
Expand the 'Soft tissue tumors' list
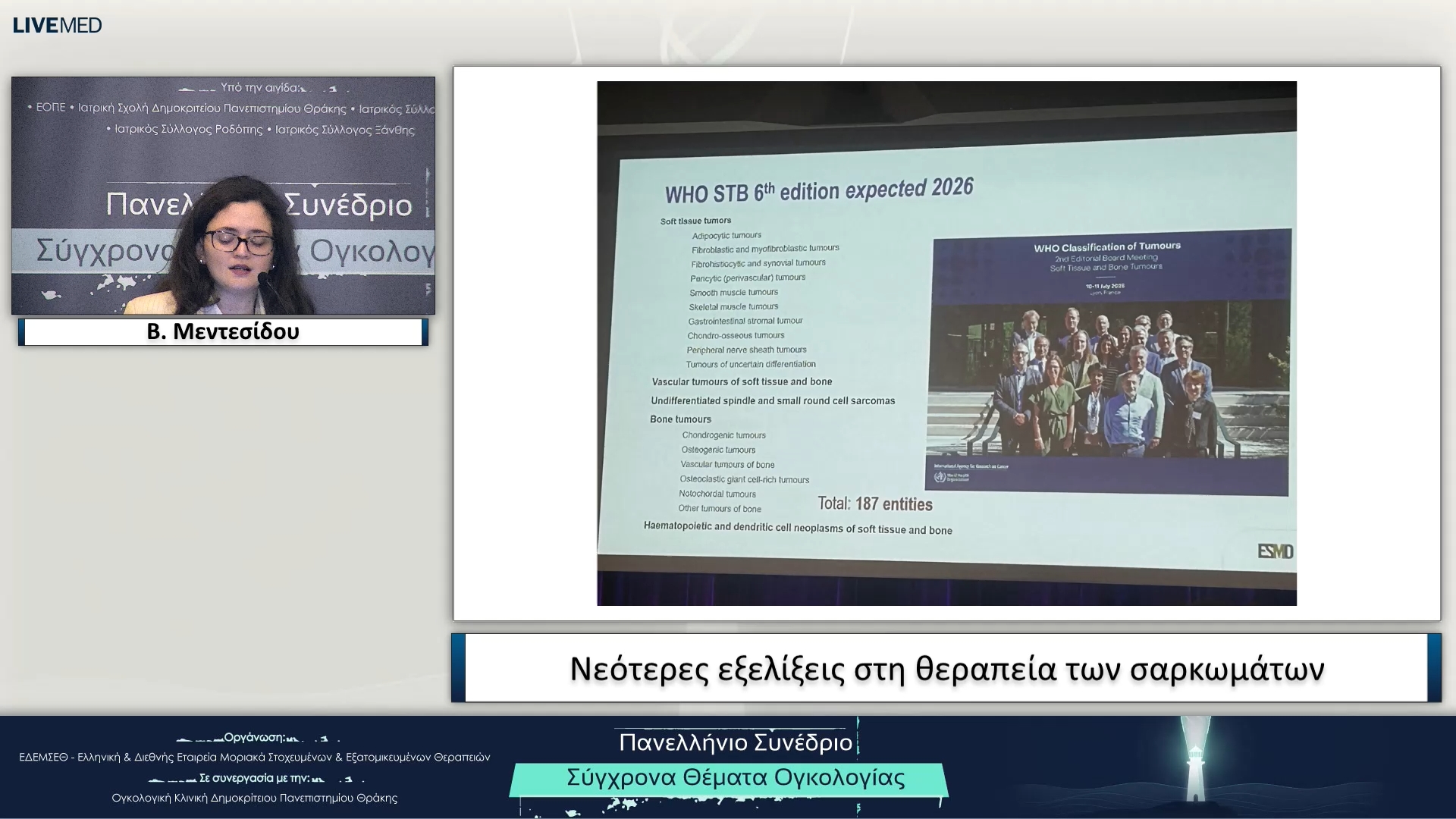[x=695, y=220]
